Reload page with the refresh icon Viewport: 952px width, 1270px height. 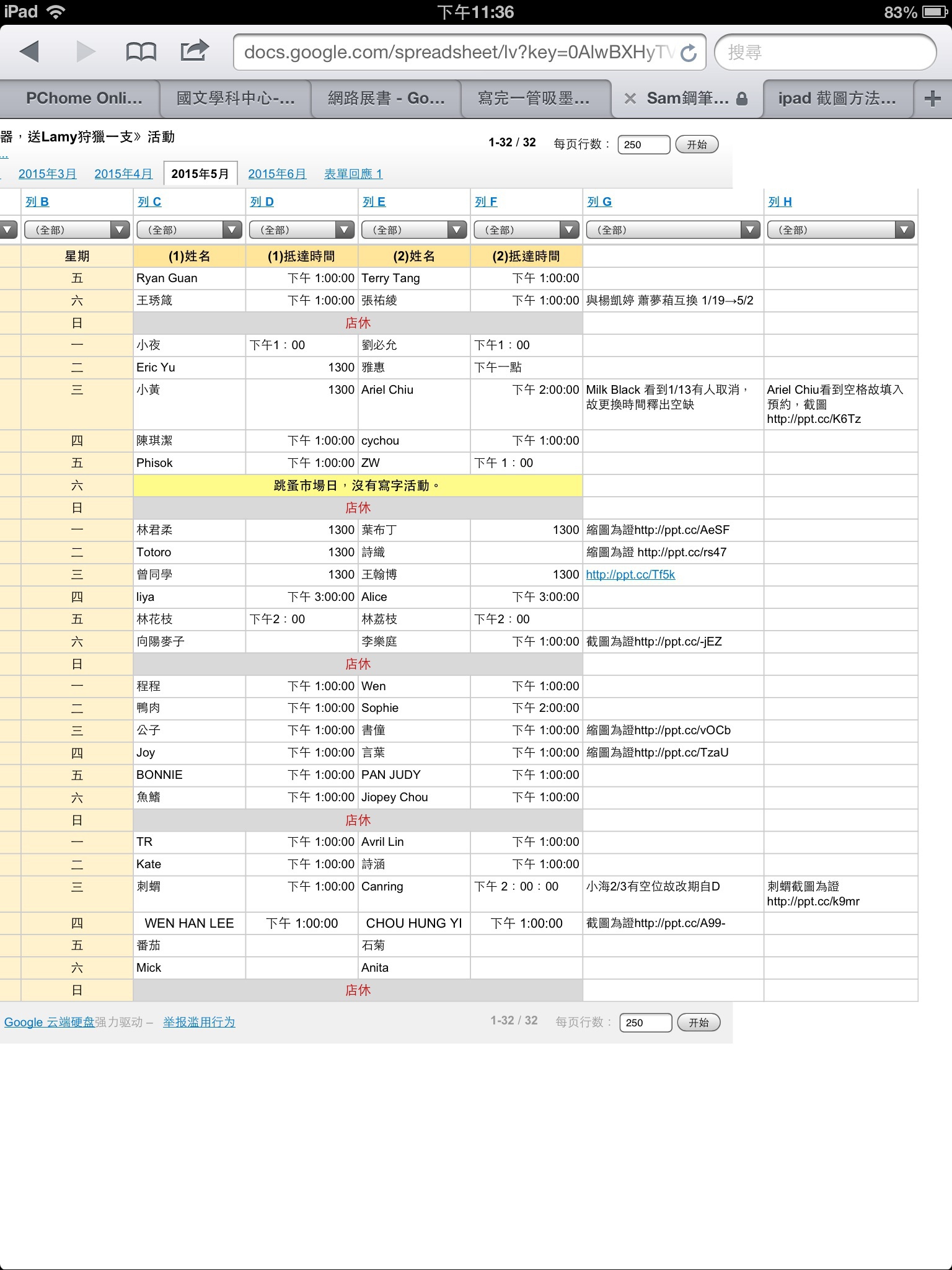pyautogui.click(x=689, y=53)
